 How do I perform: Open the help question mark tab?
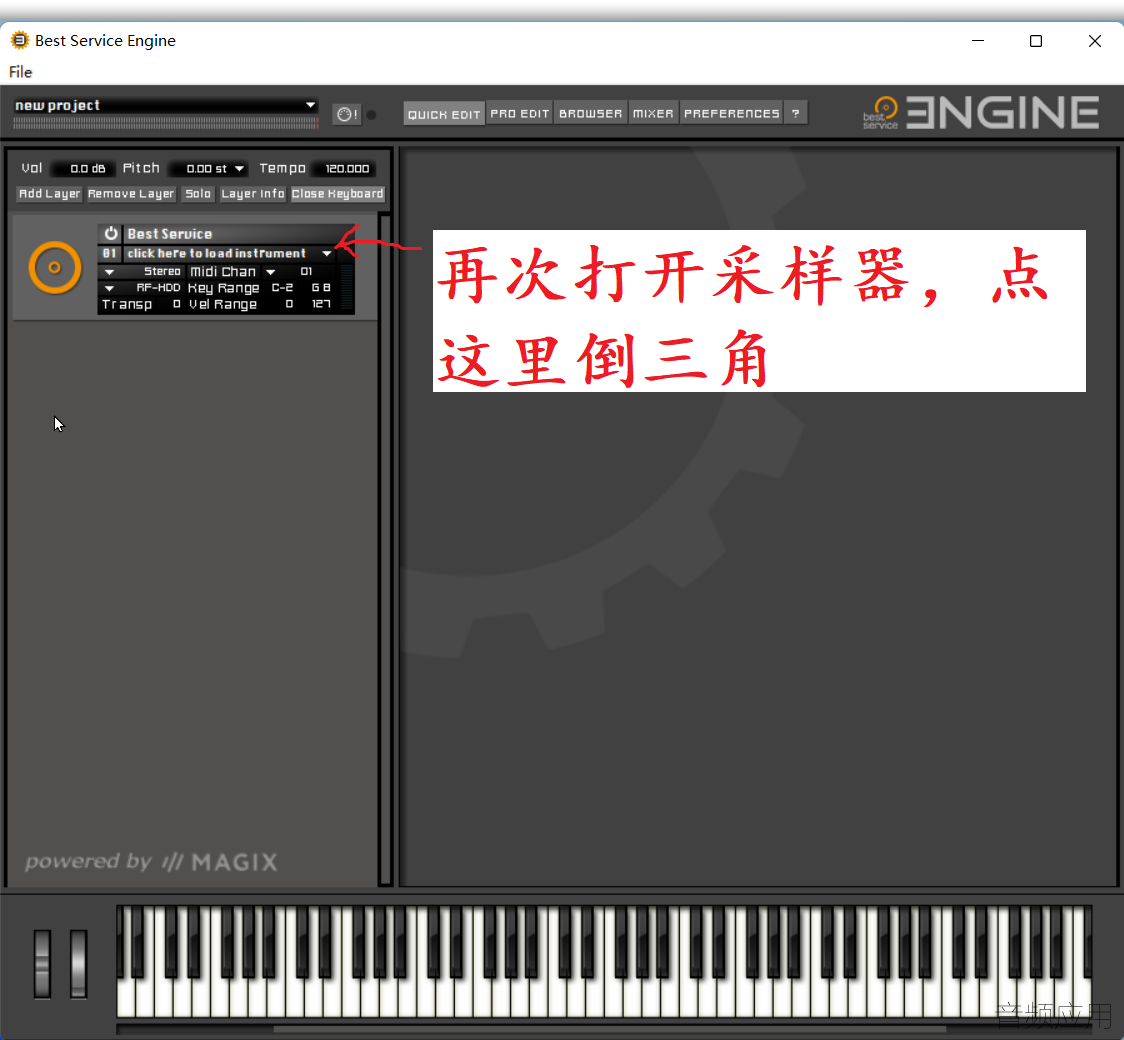[x=795, y=113]
